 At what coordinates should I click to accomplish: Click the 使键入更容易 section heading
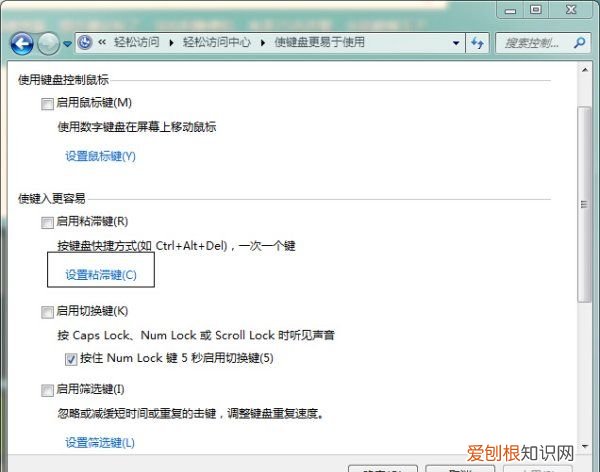point(52,198)
